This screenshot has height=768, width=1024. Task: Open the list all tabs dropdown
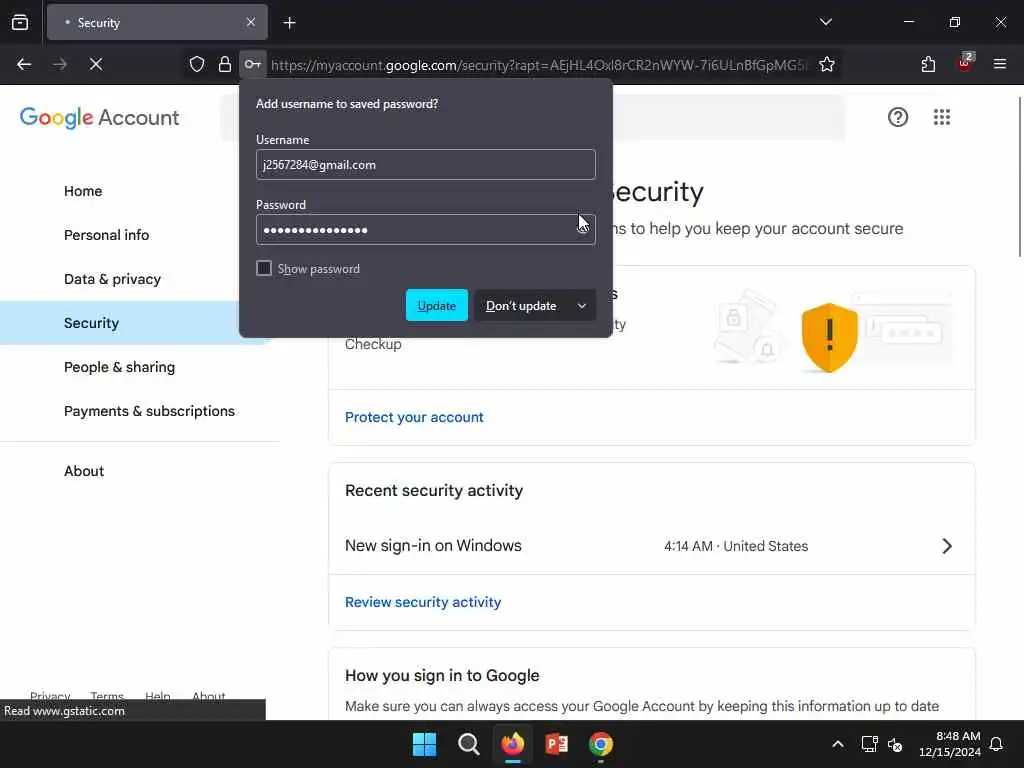tap(825, 22)
